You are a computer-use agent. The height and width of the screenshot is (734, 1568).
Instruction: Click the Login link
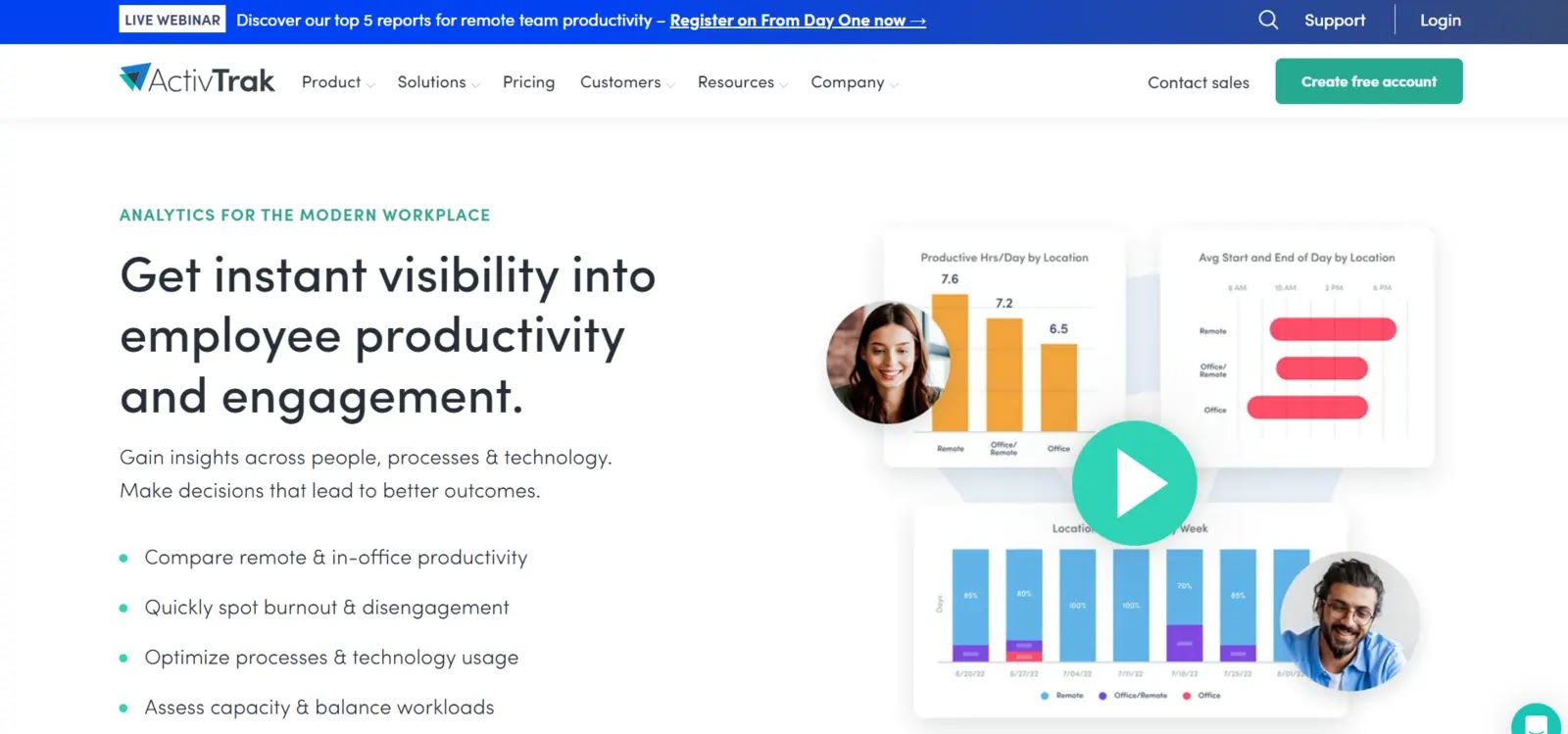tap(1441, 20)
